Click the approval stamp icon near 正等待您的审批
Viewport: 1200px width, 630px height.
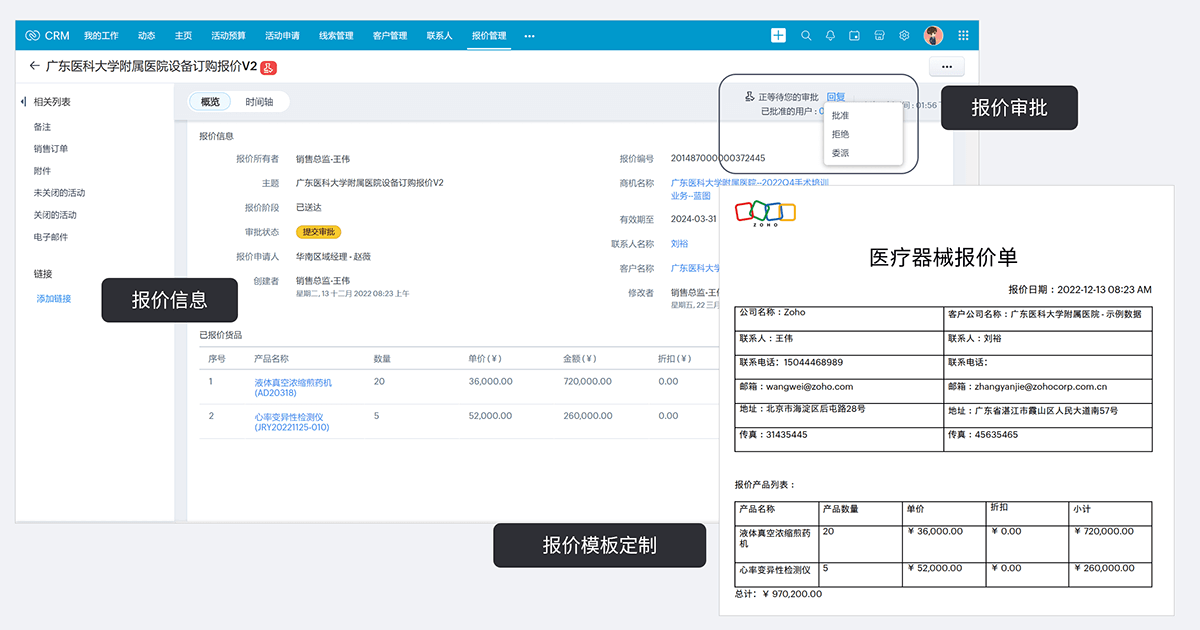point(750,97)
